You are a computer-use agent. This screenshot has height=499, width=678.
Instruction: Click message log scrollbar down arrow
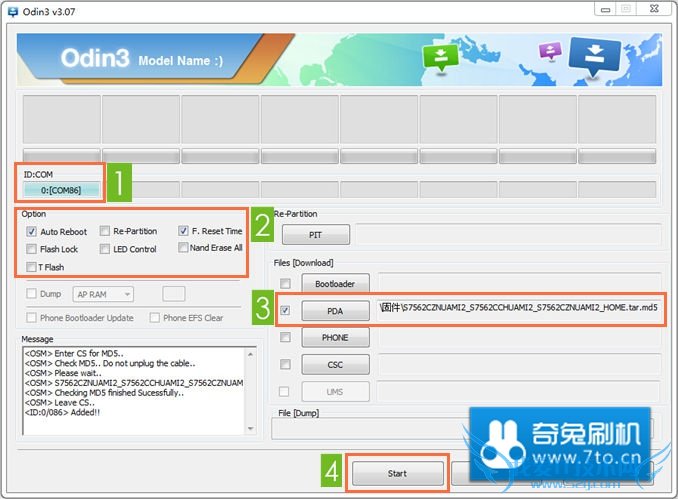coord(250,429)
